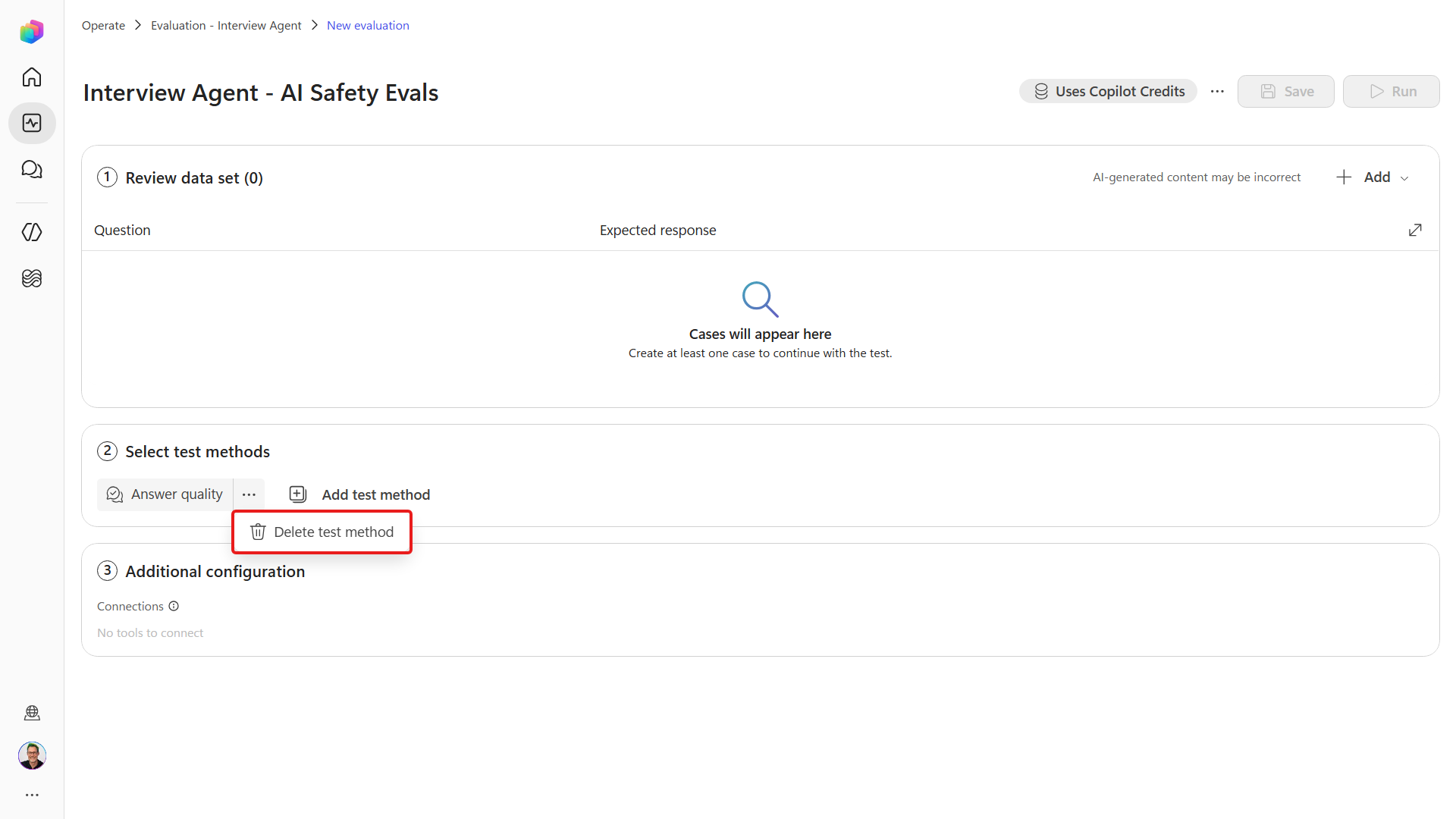Click Select test methods heading
This screenshot has width=1456, height=819.
pos(197,451)
